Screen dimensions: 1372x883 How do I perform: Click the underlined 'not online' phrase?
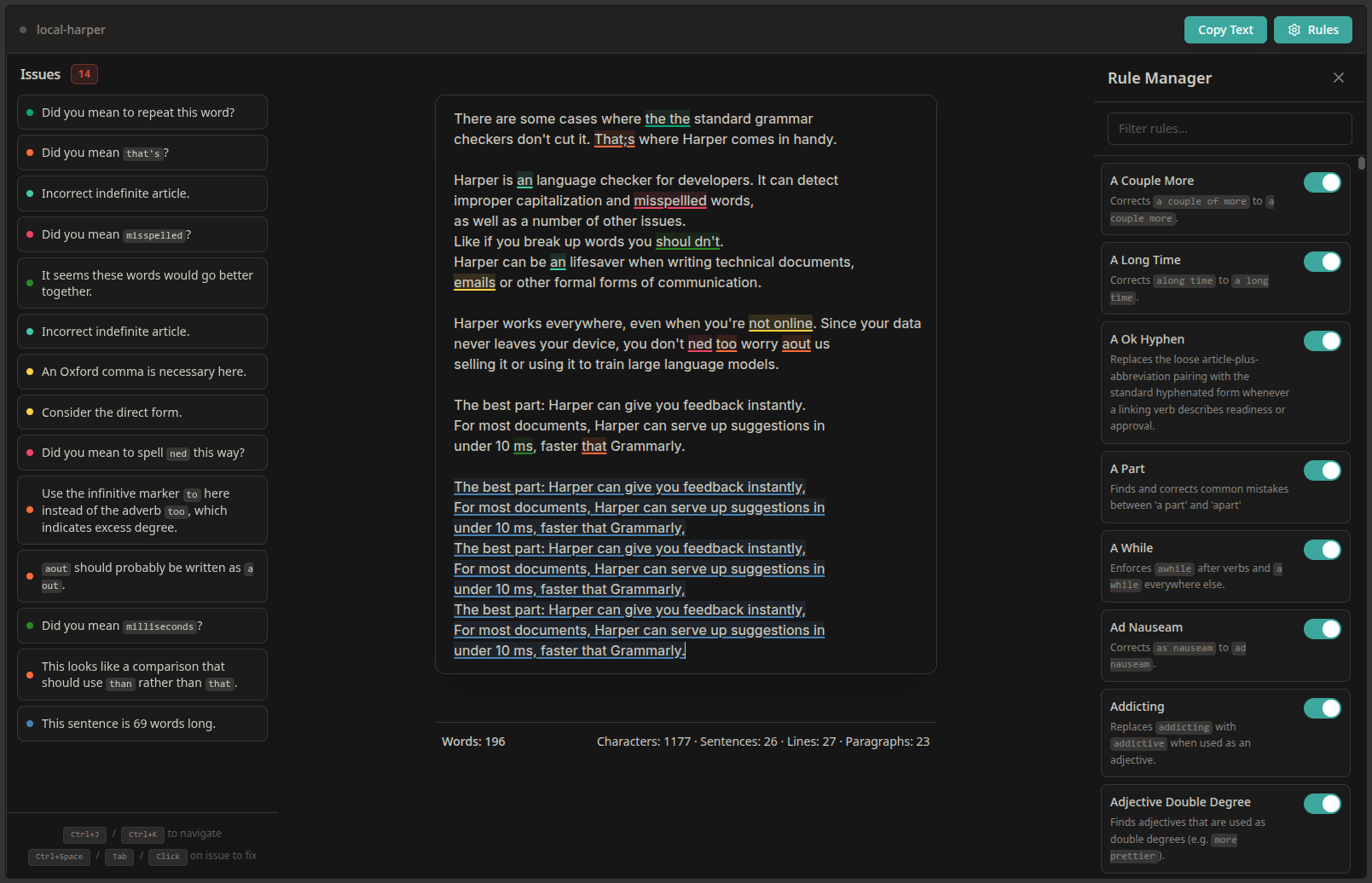780,324
